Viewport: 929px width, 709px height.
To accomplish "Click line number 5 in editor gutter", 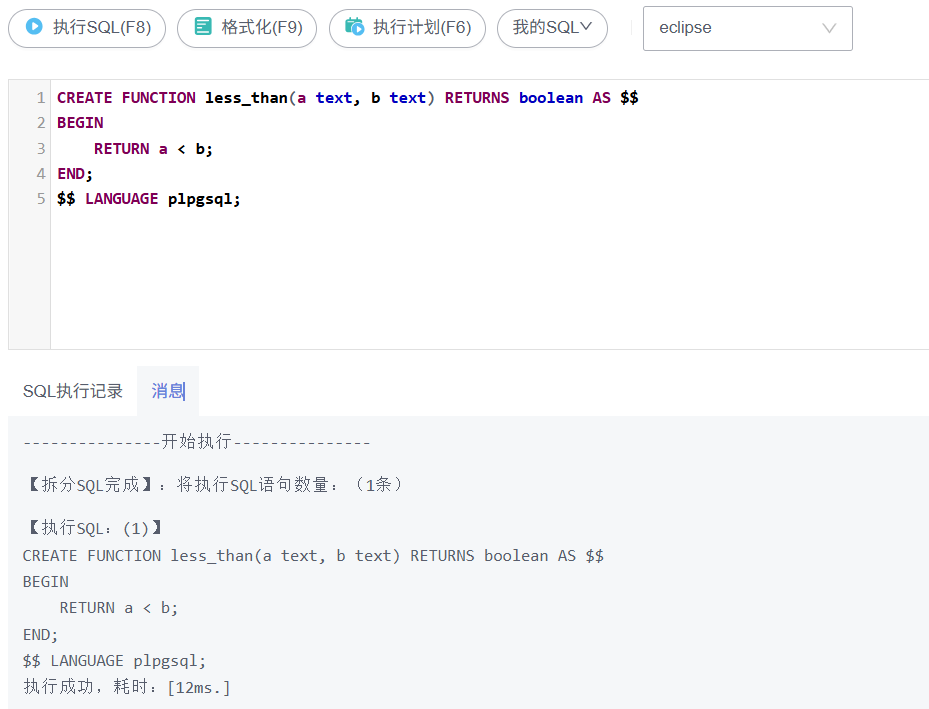I will click(x=41, y=198).
